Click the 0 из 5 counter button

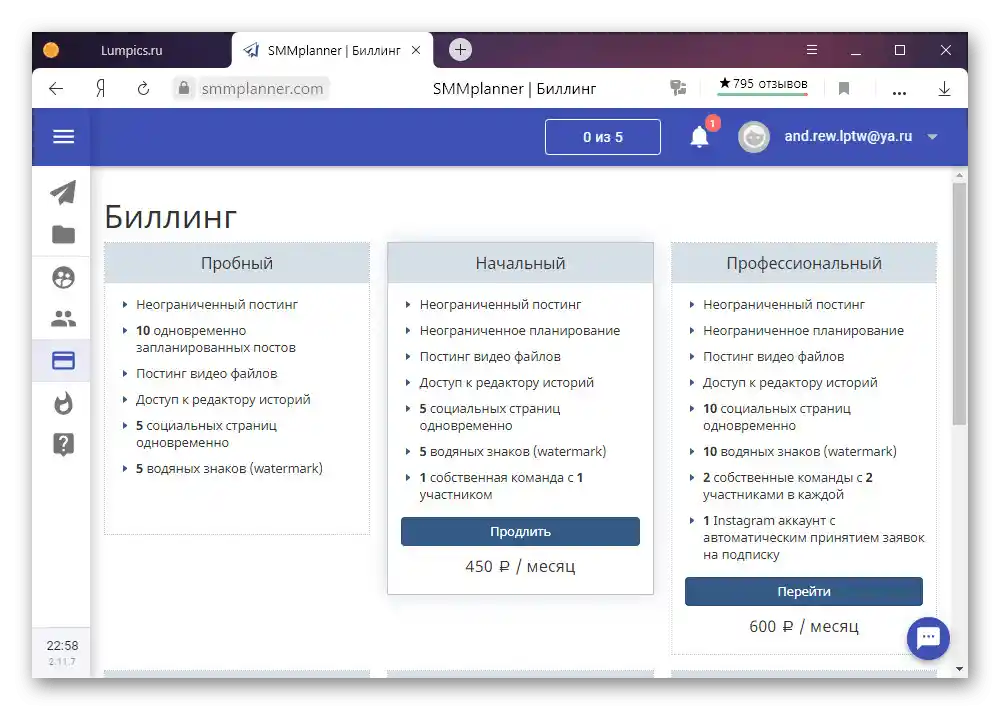(x=603, y=137)
